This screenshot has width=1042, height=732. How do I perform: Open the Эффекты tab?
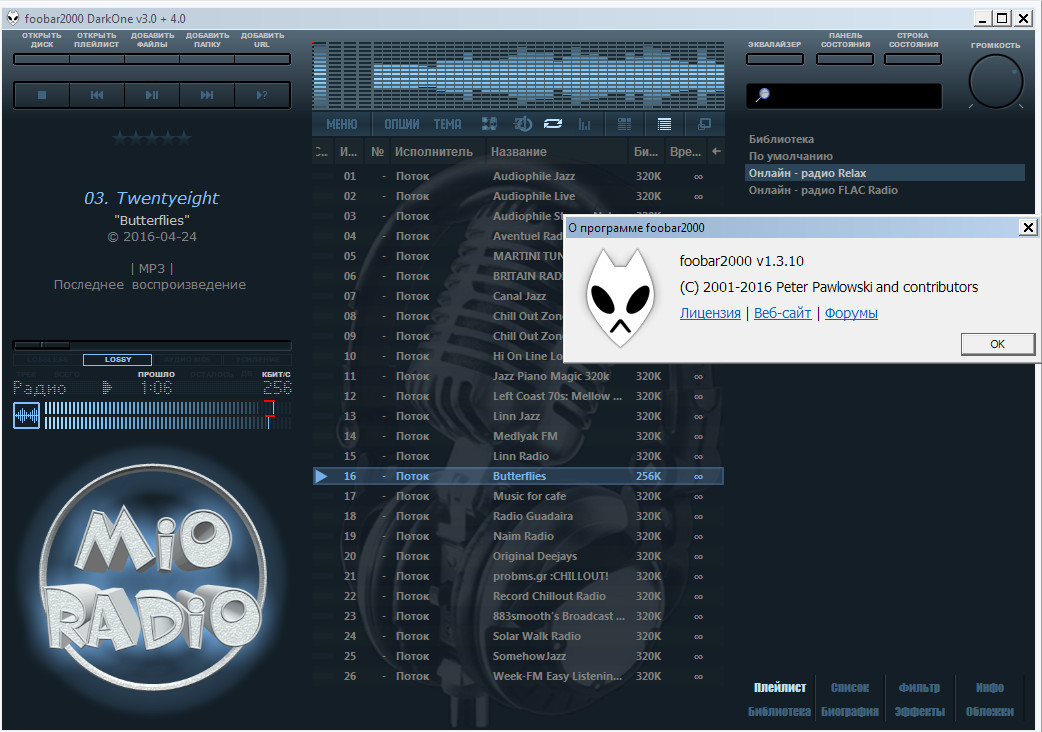(919, 711)
